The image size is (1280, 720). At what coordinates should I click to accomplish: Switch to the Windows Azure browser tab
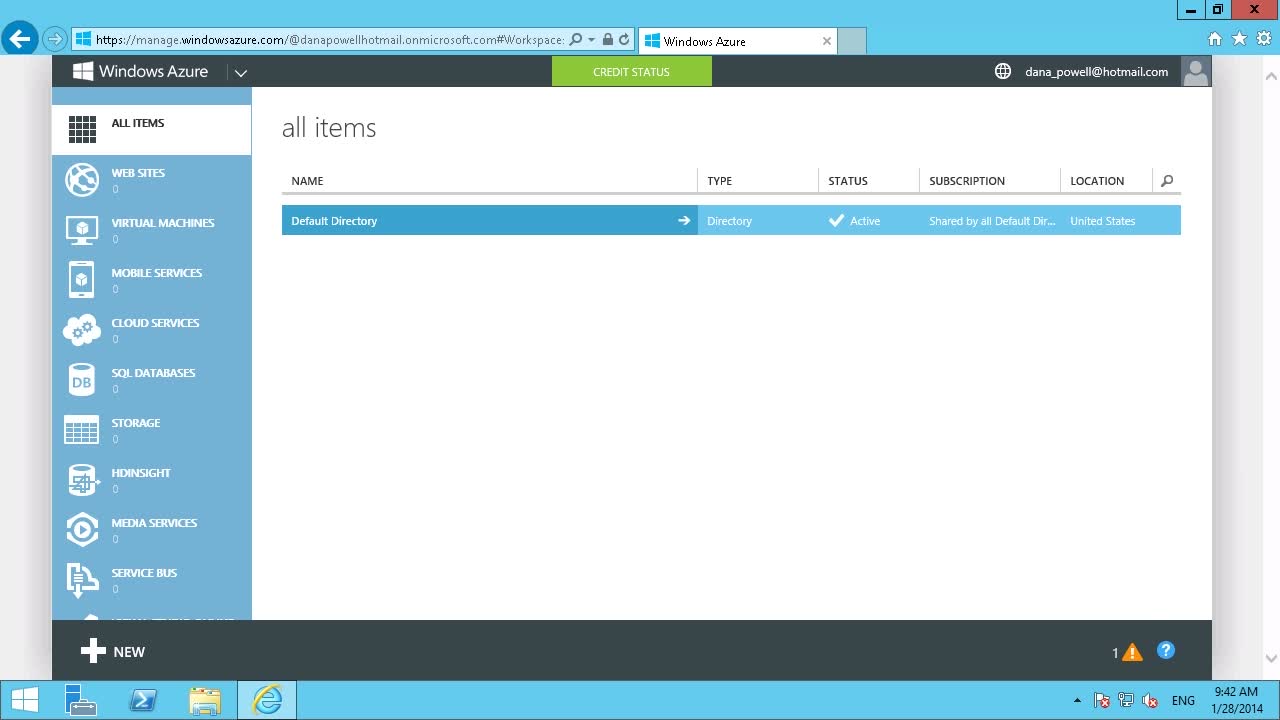735,41
